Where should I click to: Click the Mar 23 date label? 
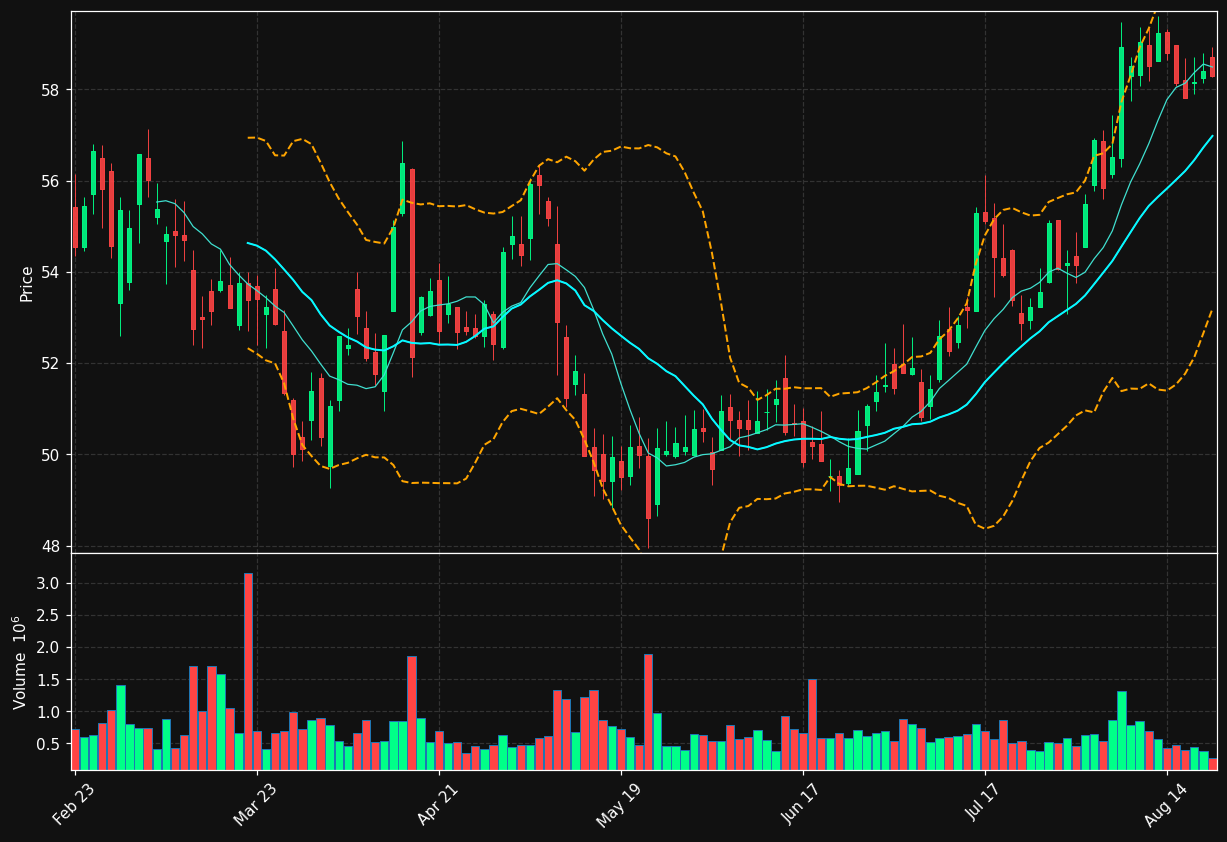(x=255, y=803)
